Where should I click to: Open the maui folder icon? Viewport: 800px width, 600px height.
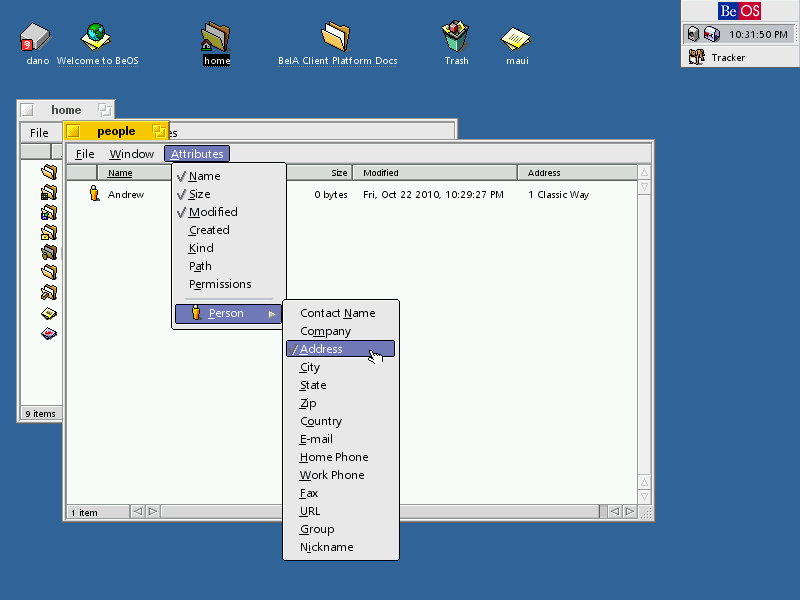516,35
